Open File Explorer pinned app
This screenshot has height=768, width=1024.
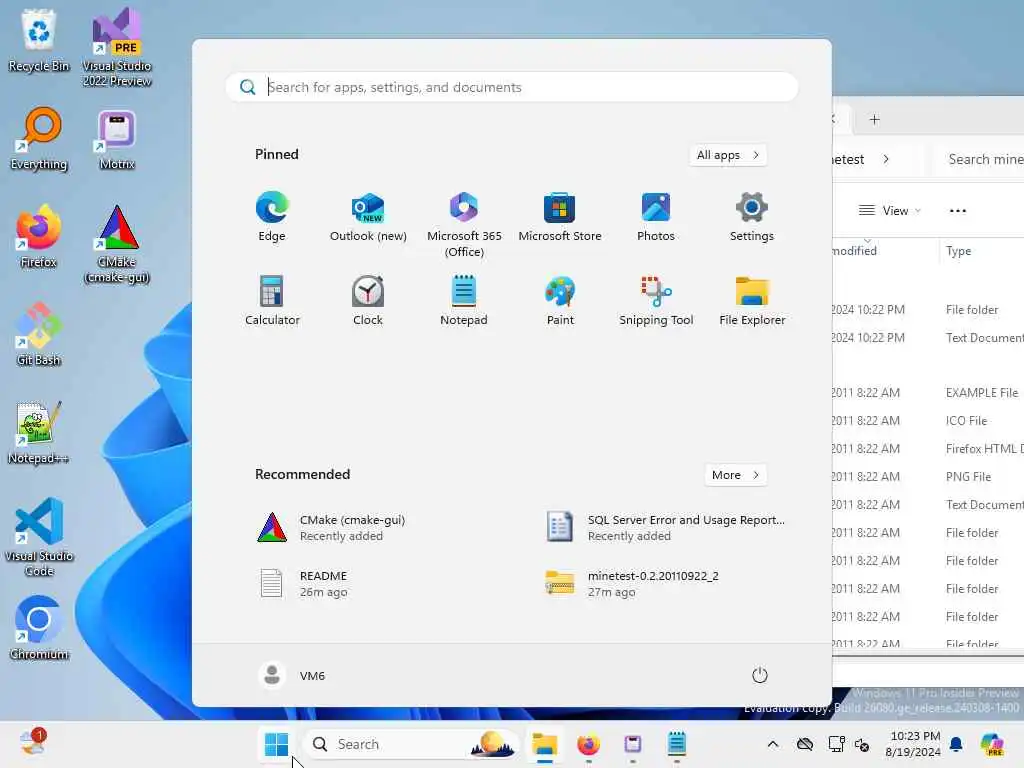pos(752,300)
